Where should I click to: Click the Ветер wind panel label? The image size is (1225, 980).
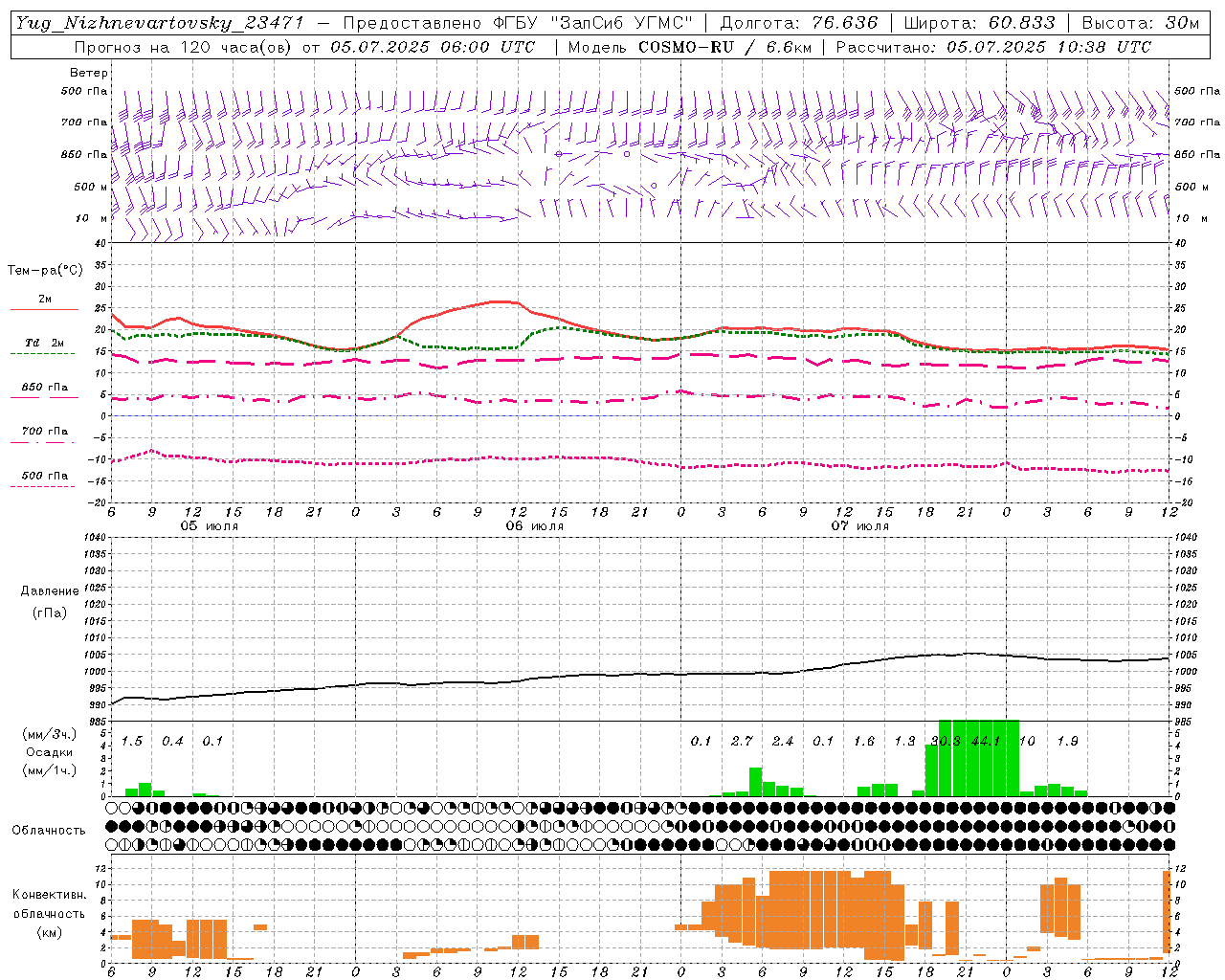89,73
